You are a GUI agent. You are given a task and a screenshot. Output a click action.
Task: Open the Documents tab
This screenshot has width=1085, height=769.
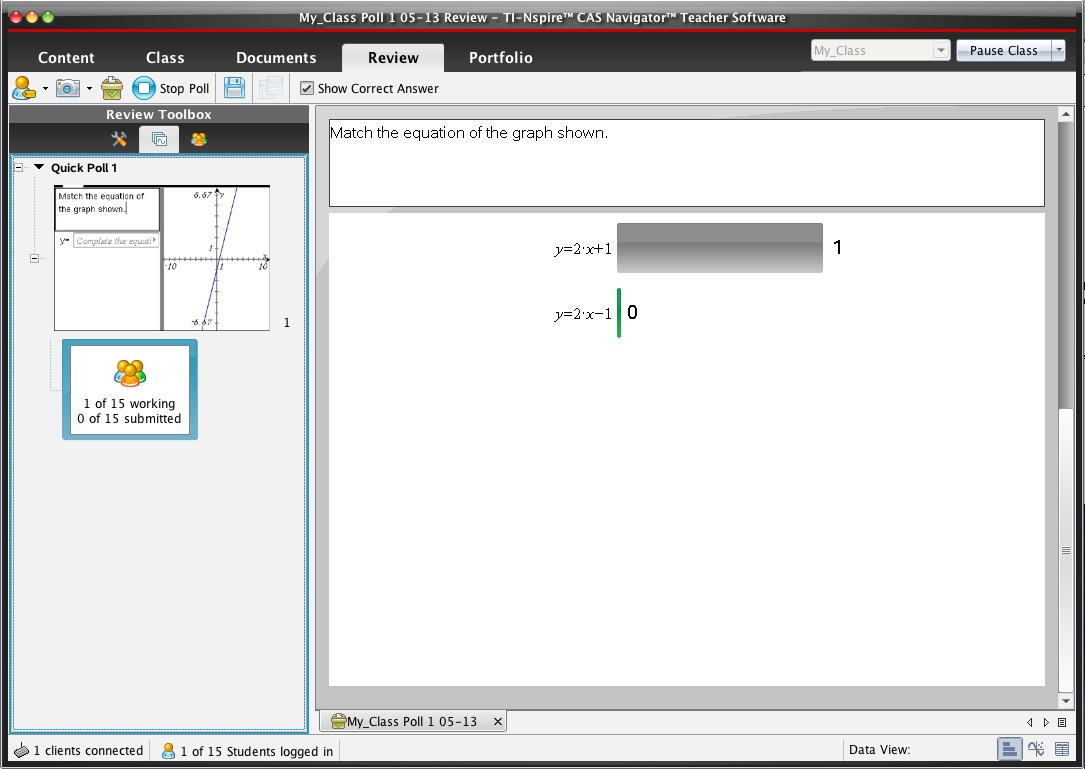tap(276, 58)
